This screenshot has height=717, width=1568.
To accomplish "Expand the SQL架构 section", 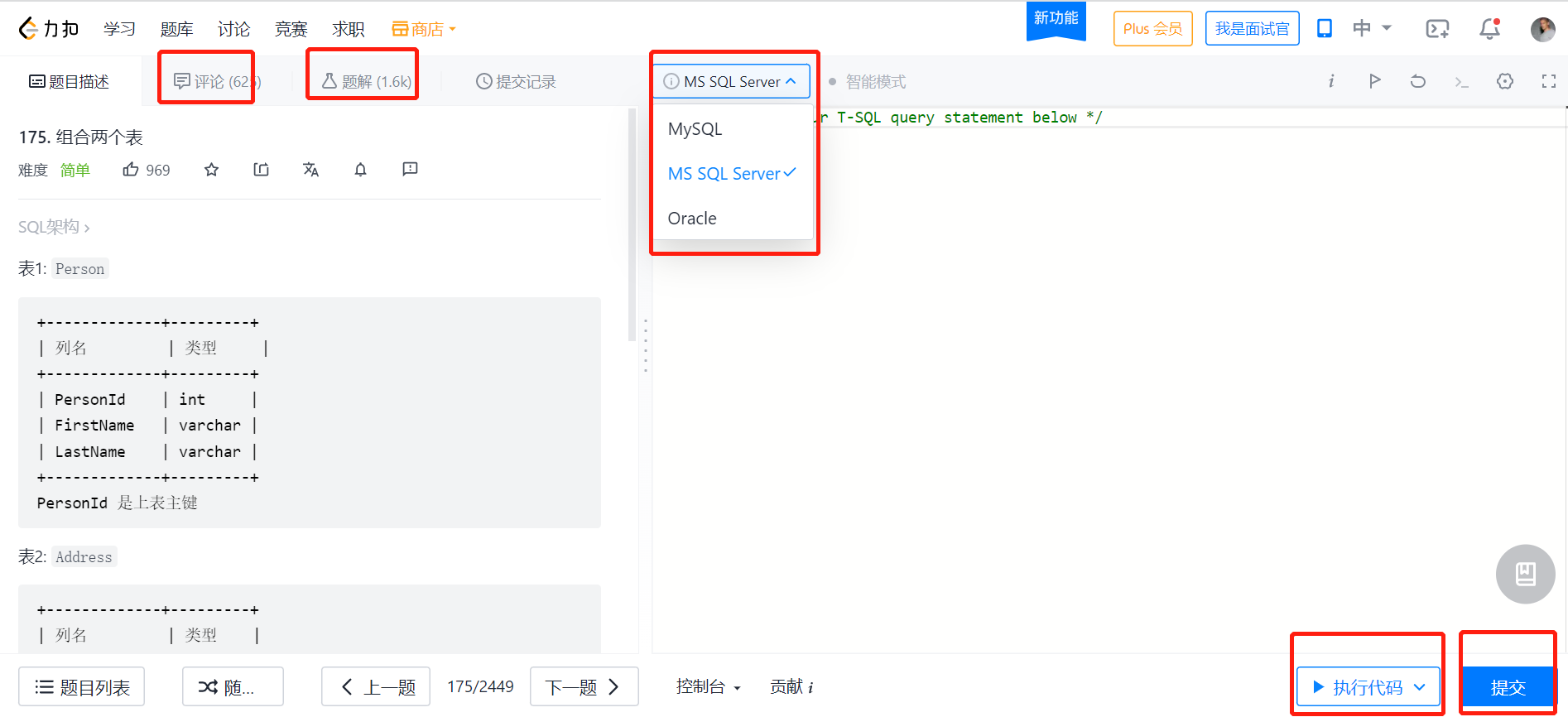I will coord(54,227).
